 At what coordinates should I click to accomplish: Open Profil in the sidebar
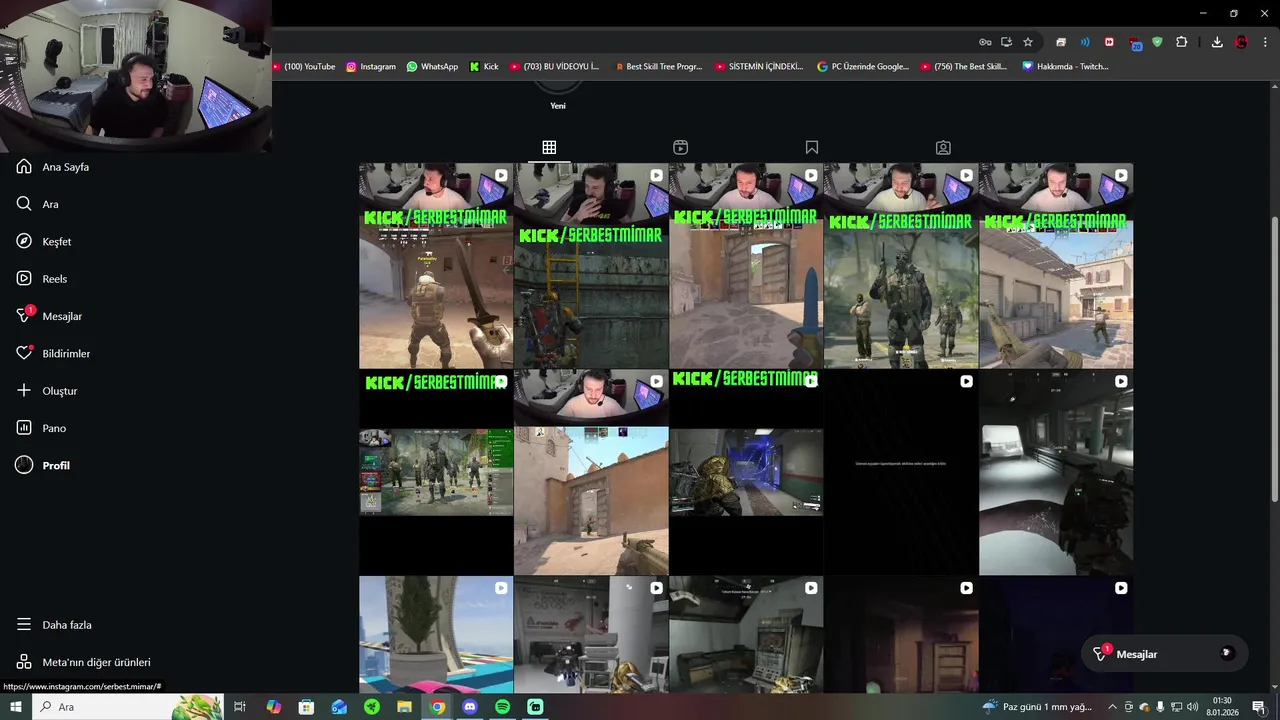[43, 466]
